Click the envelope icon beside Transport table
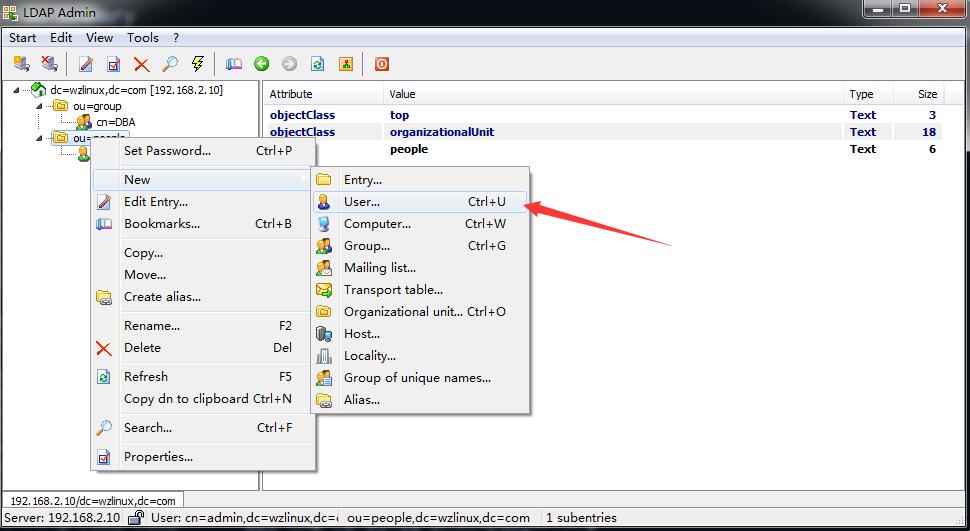Viewport: 970px width, 531px height. [324, 290]
